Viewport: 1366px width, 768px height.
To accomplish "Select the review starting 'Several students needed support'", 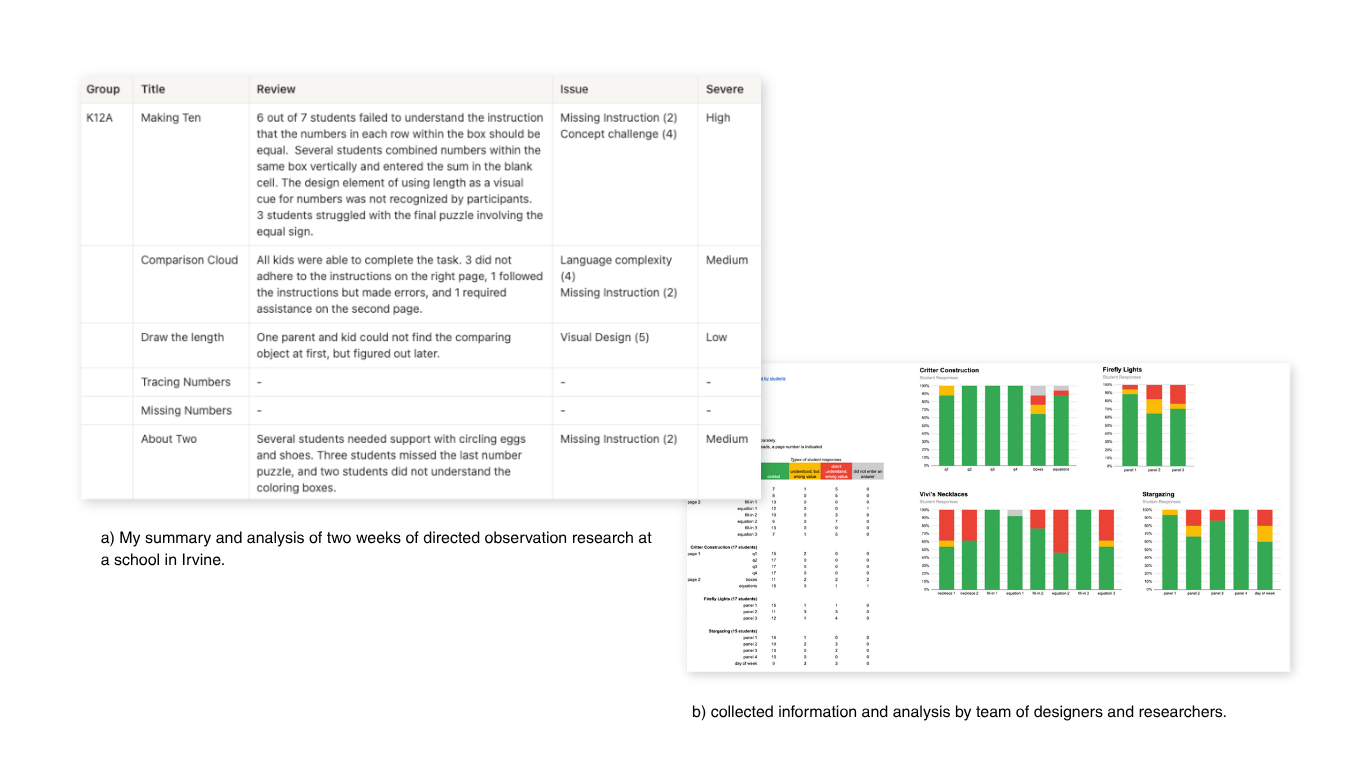I will point(391,464).
